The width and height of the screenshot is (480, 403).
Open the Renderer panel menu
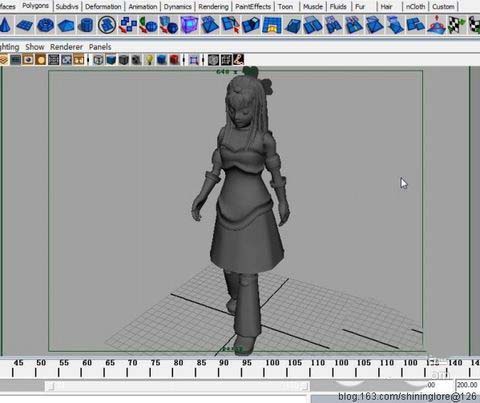(x=66, y=47)
